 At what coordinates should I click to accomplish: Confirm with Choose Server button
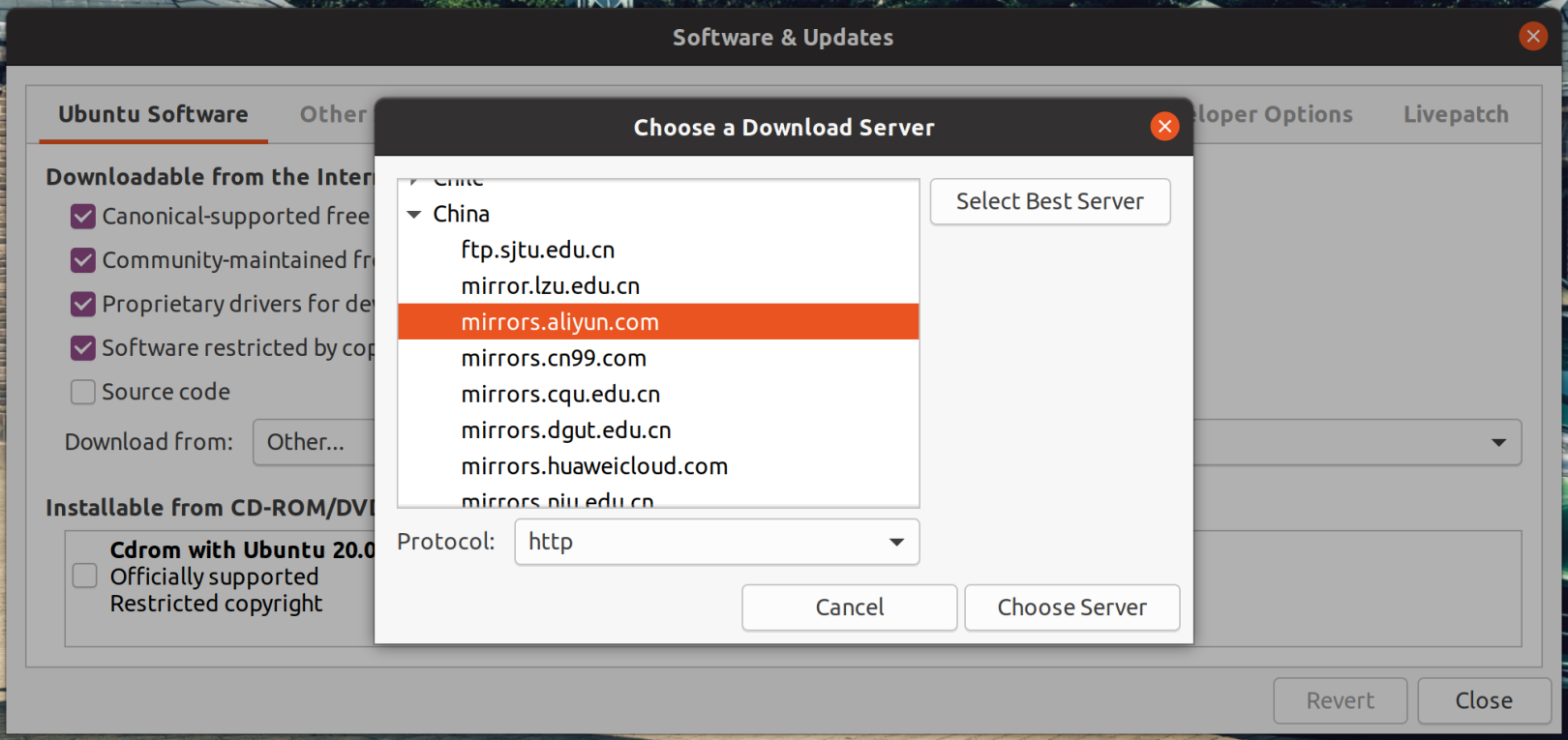(1072, 607)
